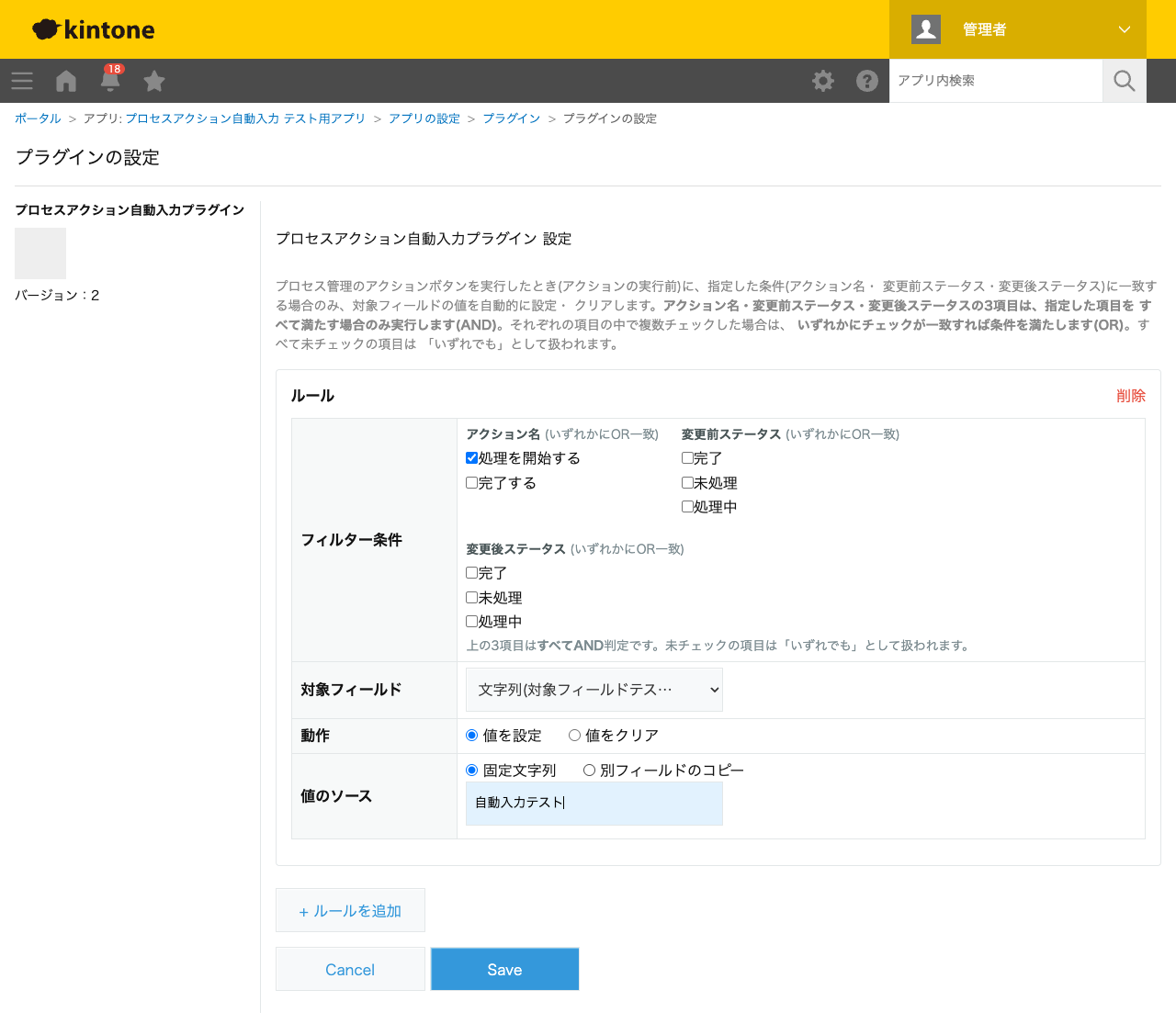Image resolution: width=1176 pixels, height=1035 pixels.
Task: Check 完了 under 変更後ステータス
Action: tap(471, 573)
